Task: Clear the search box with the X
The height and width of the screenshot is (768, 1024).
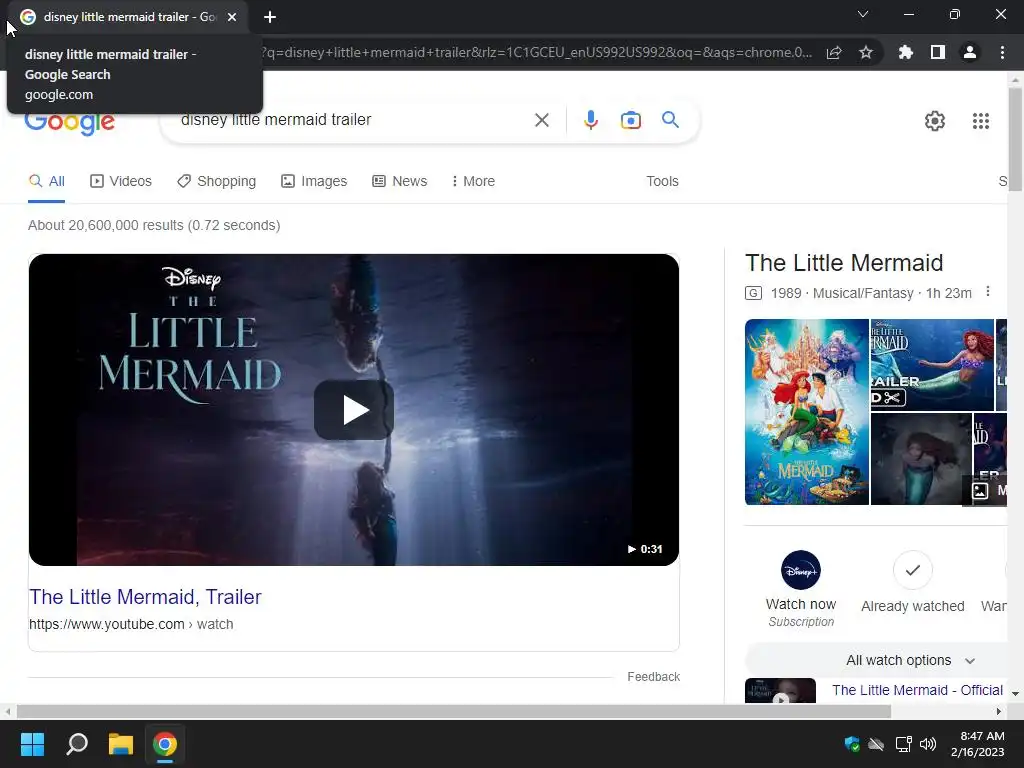Action: (541, 120)
